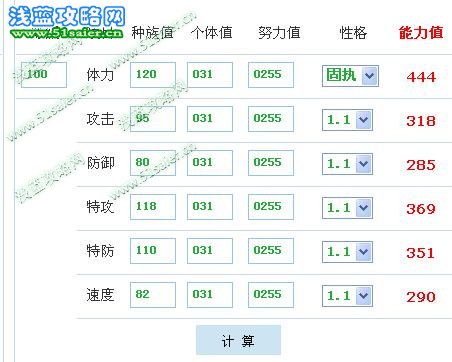Click the 防御 base stat field 80
Viewport: 452px width, 362px height.
tap(153, 163)
